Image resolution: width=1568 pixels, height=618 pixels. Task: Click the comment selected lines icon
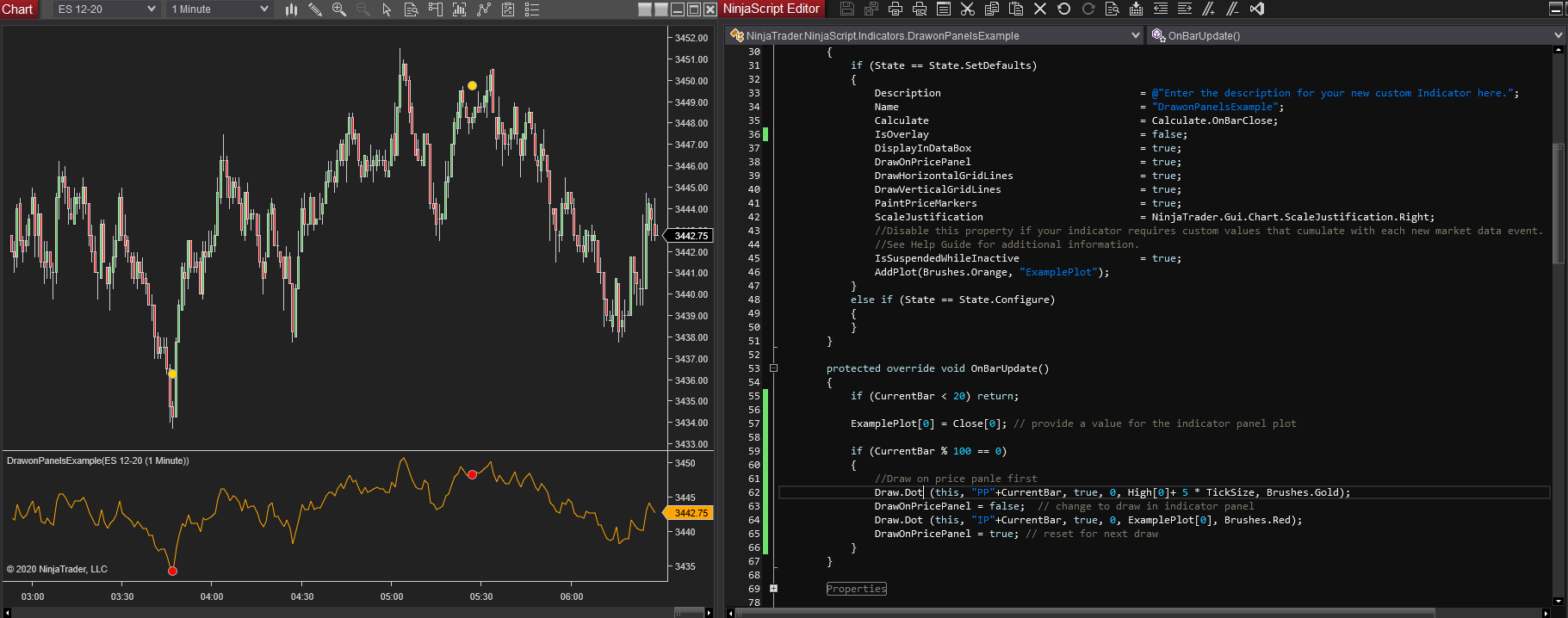click(1209, 9)
